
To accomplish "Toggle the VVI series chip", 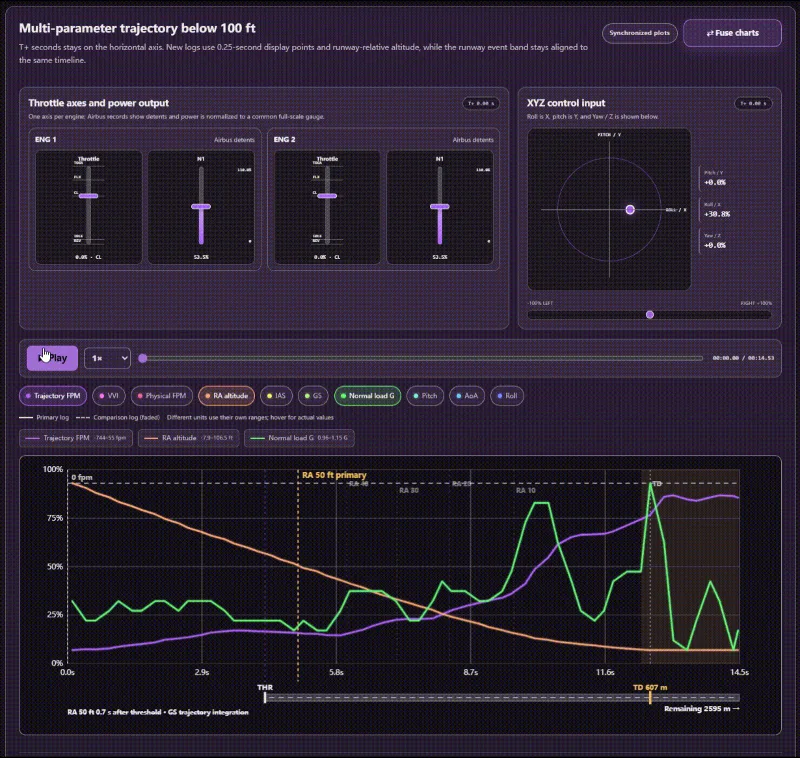I will (109, 396).
